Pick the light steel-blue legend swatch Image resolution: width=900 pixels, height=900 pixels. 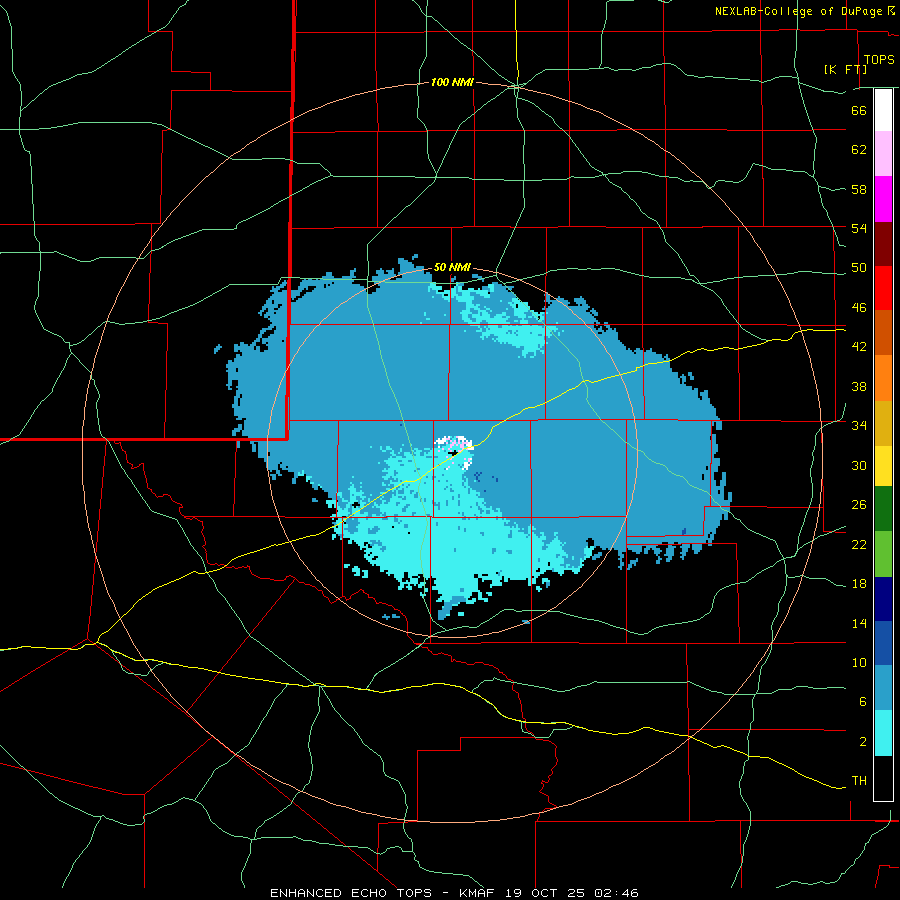(883, 688)
